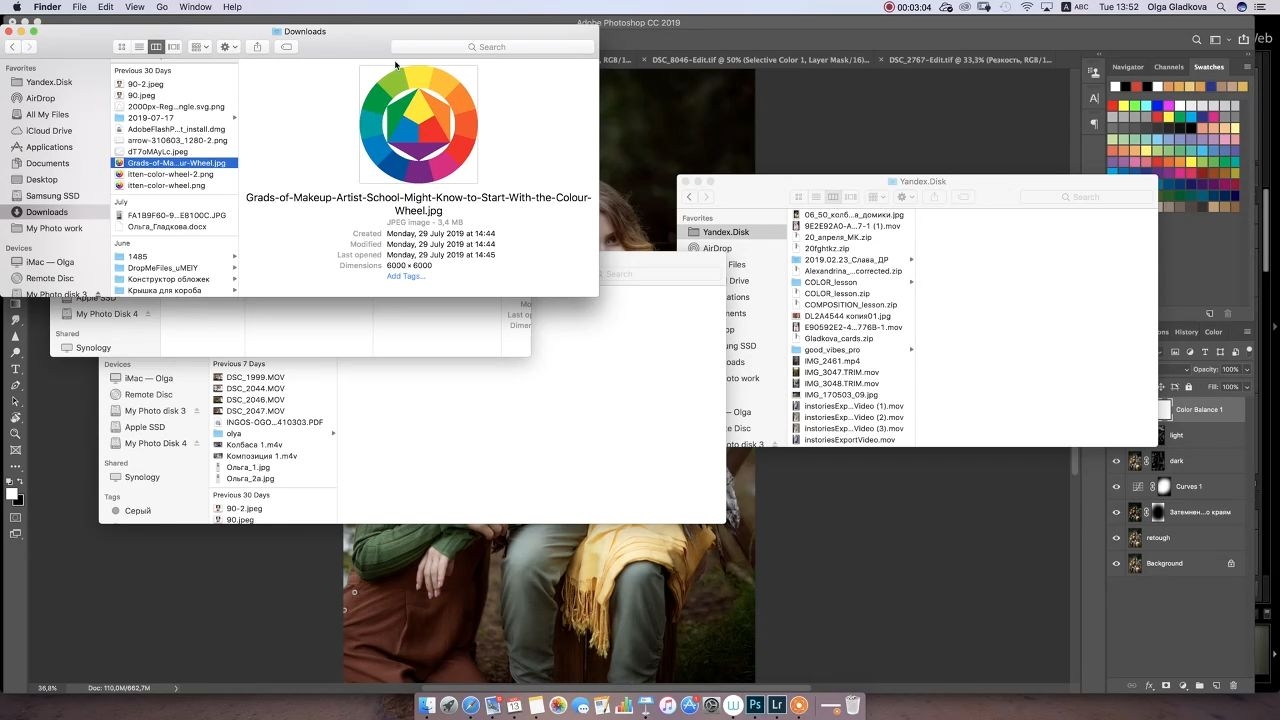Add a layer style with fx icon
Viewport: 1280px width, 720px height.
1150,686
